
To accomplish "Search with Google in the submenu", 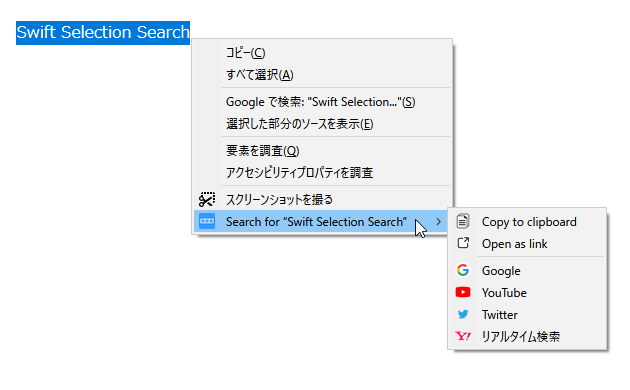I will pyautogui.click(x=527, y=271).
